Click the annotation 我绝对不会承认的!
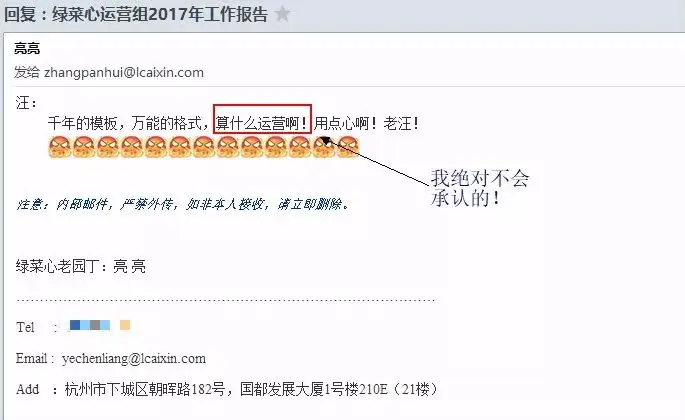 tap(480, 188)
